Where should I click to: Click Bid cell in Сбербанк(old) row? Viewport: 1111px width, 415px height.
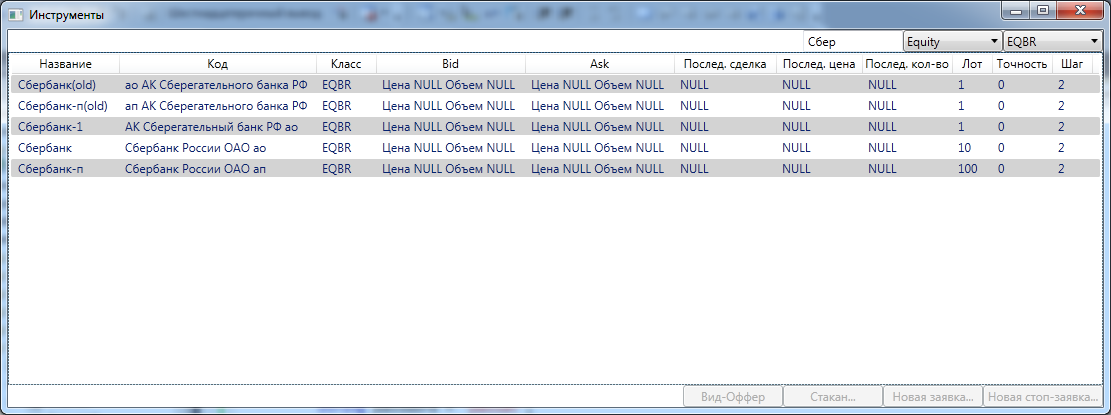[449, 85]
